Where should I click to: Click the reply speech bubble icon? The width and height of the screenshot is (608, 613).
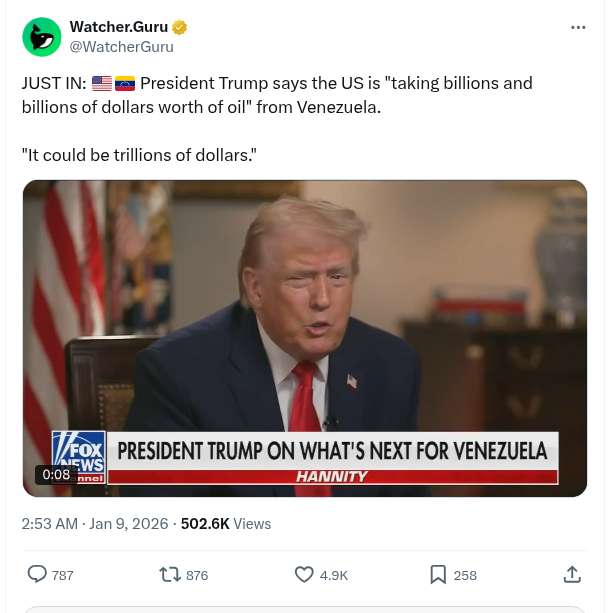[x=37, y=574]
